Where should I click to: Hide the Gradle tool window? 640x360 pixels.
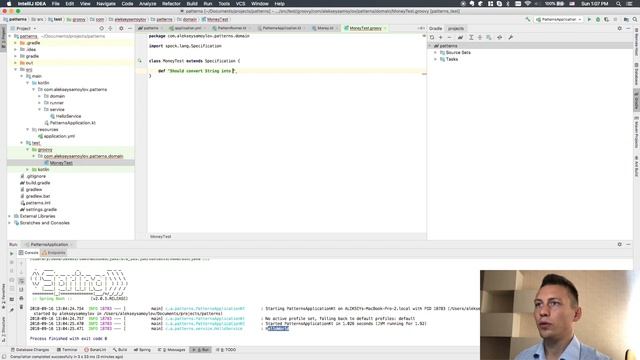[628, 28]
